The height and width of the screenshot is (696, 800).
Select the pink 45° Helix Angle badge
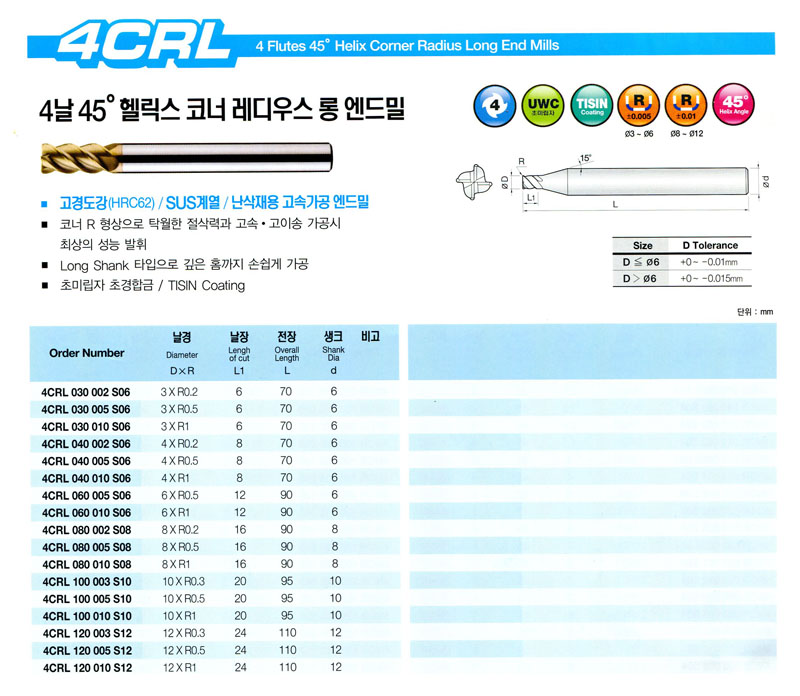click(x=734, y=106)
